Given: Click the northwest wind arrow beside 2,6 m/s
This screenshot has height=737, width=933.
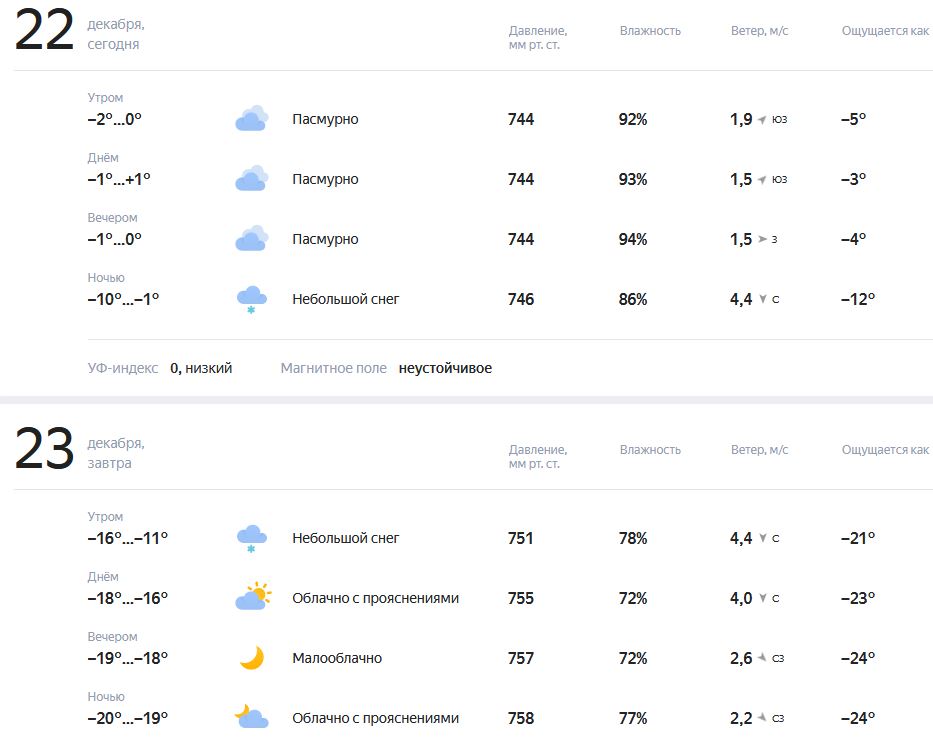Looking at the screenshot, I should (x=762, y=658).
